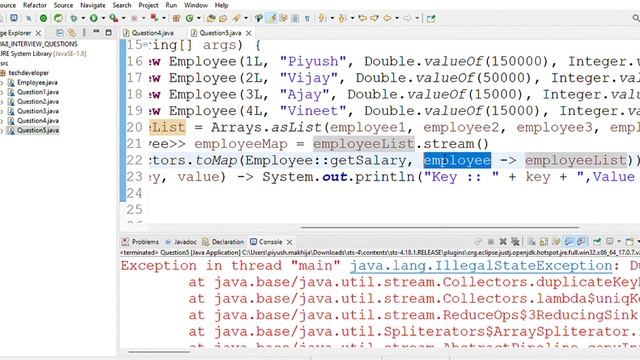
Task: Click the console horizontal scrollbar
Action: point(159,351)
